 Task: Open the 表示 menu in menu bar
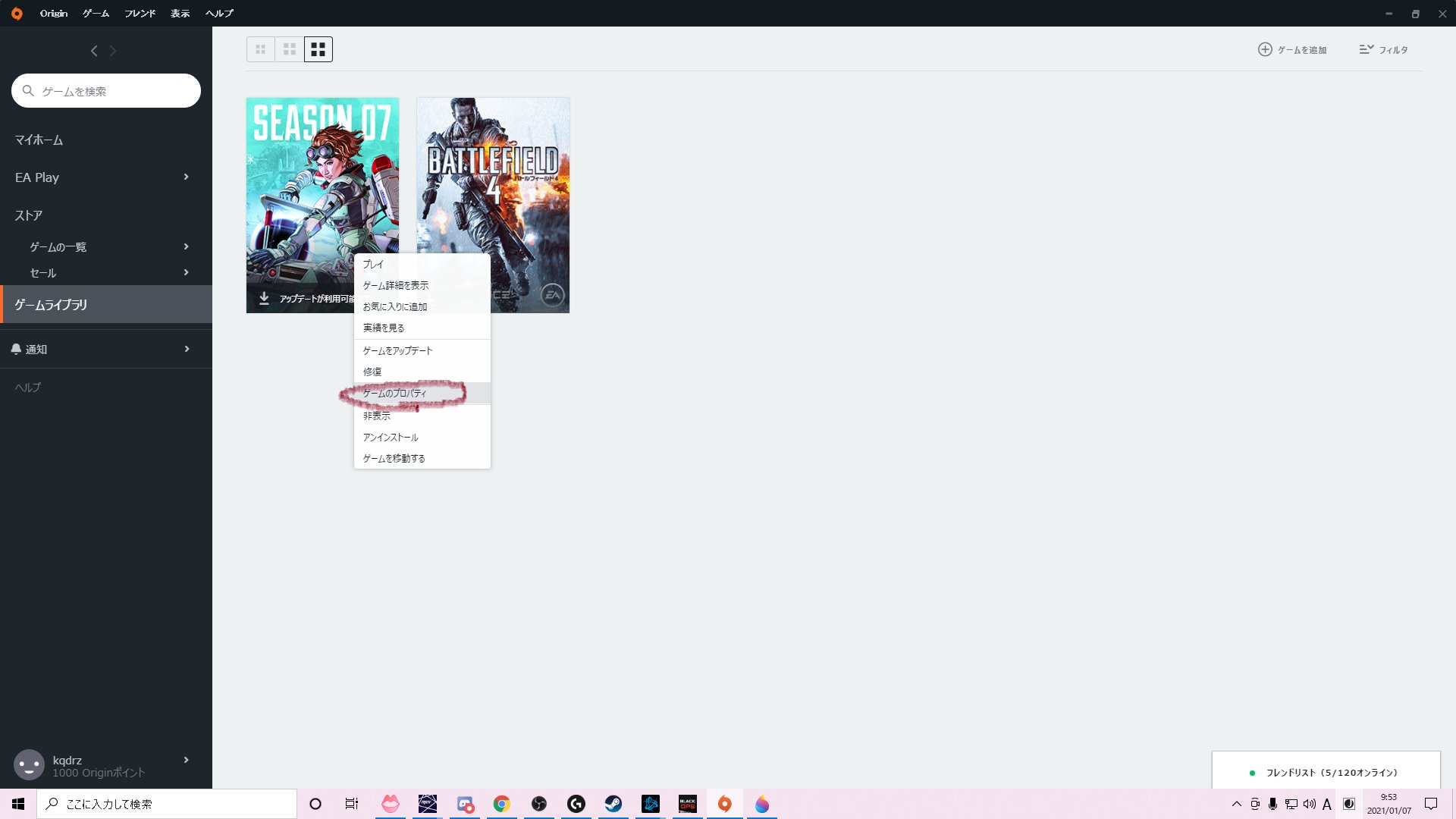click(180, 14)
